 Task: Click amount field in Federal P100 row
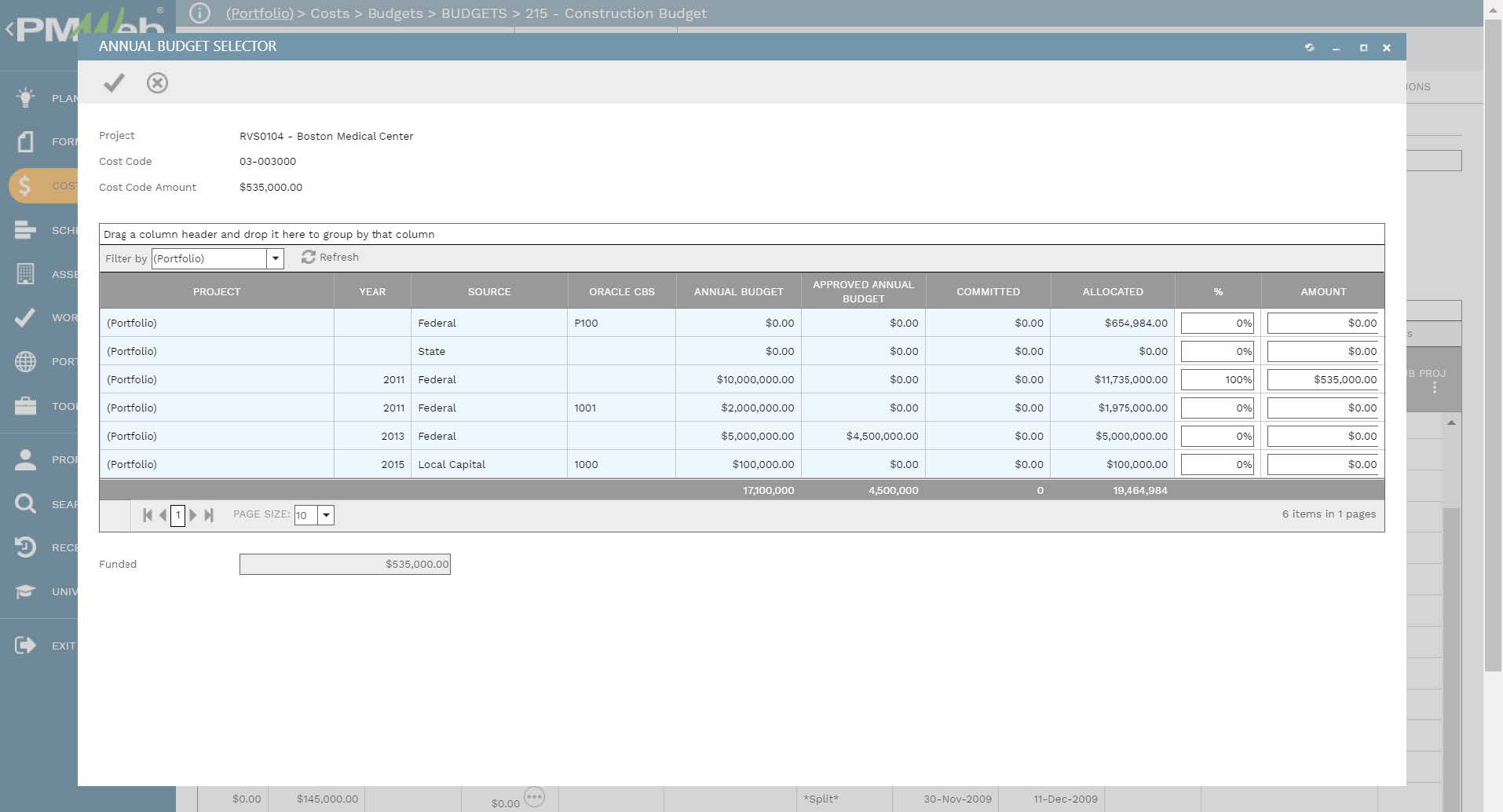click(1322, 323)
